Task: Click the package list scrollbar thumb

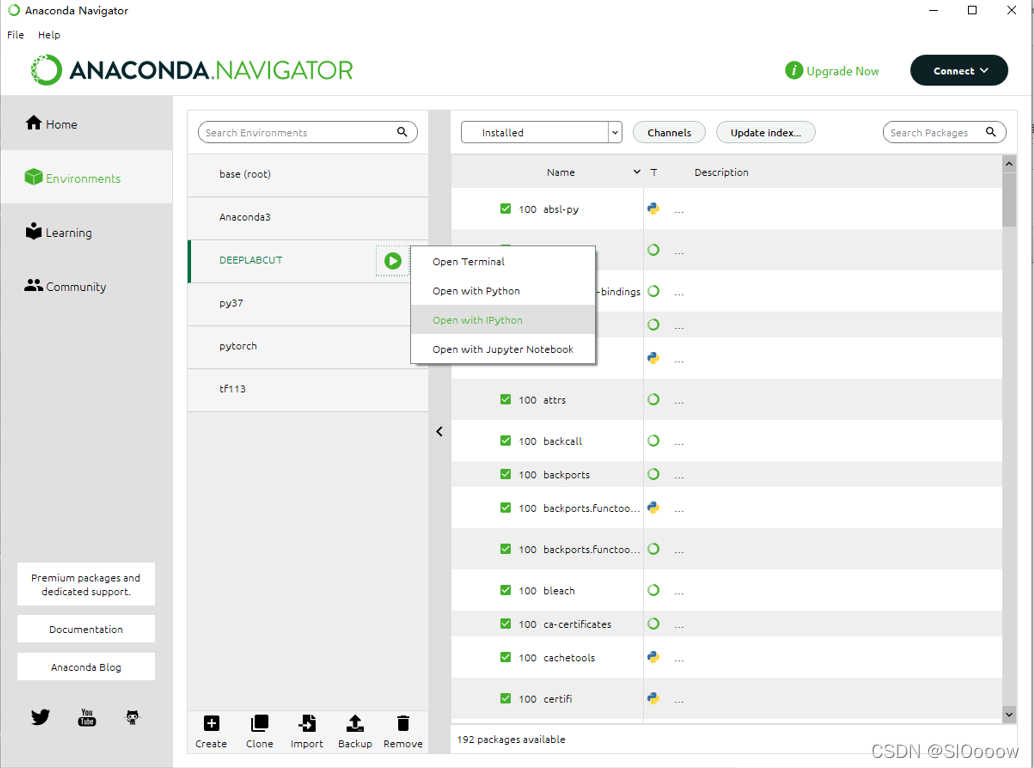Action: pyautogui.click(x=1009, y=199)
